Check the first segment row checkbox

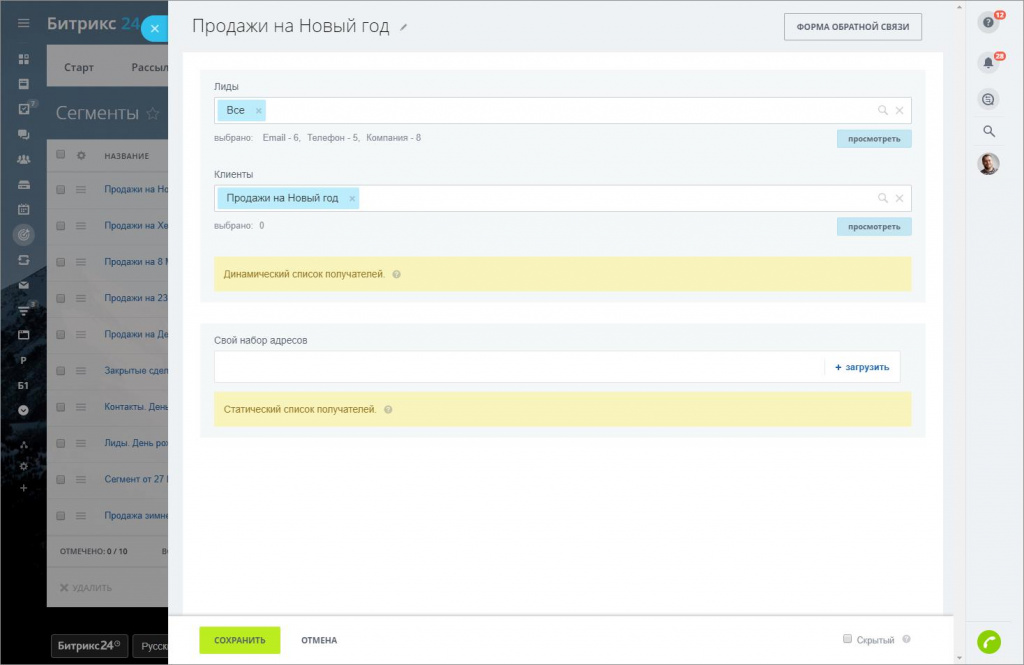click(x=61, y=189)
